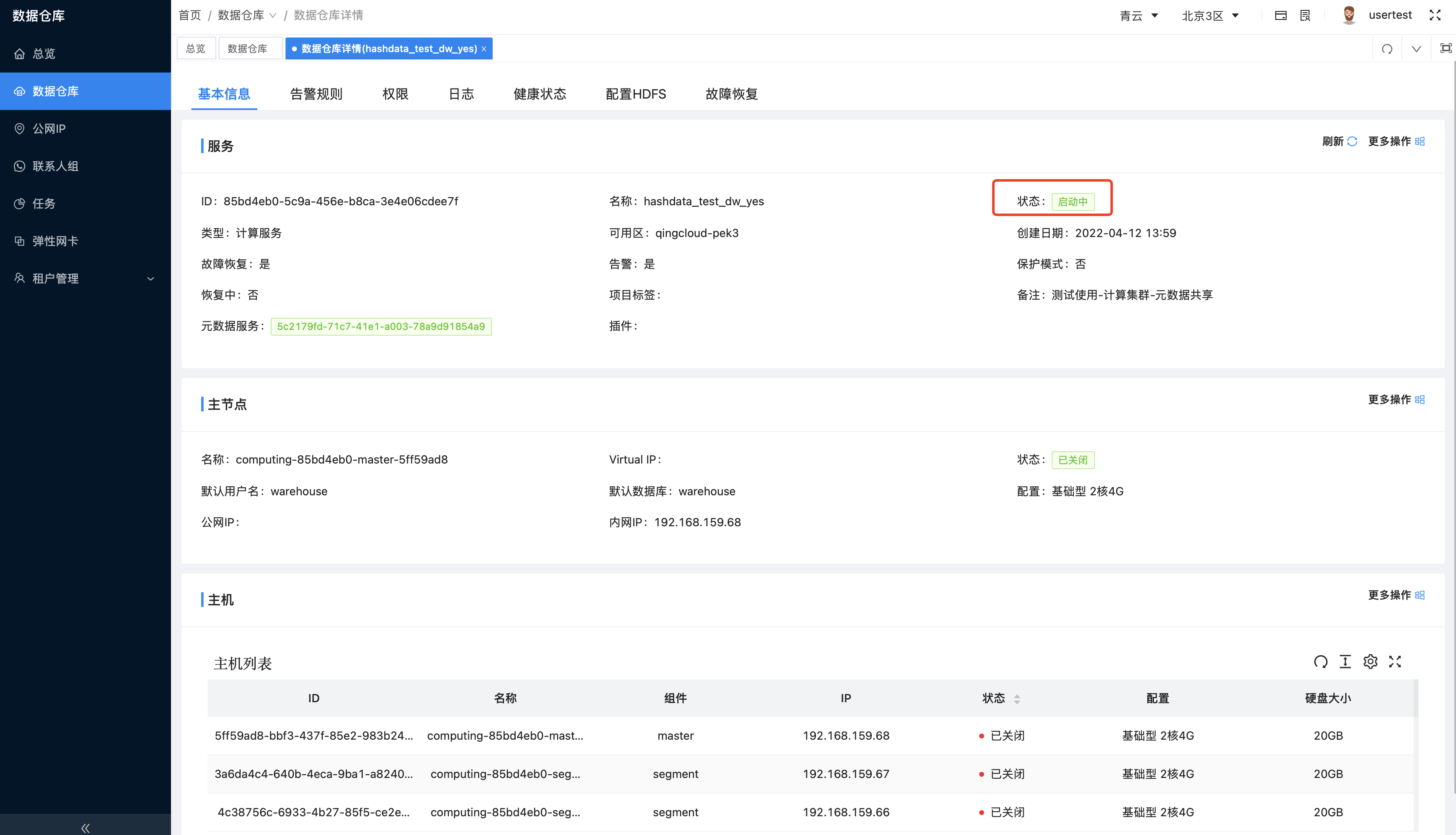Open host list column settings gear
This screenshot has width=1456, height=835.
(1370, 661)
